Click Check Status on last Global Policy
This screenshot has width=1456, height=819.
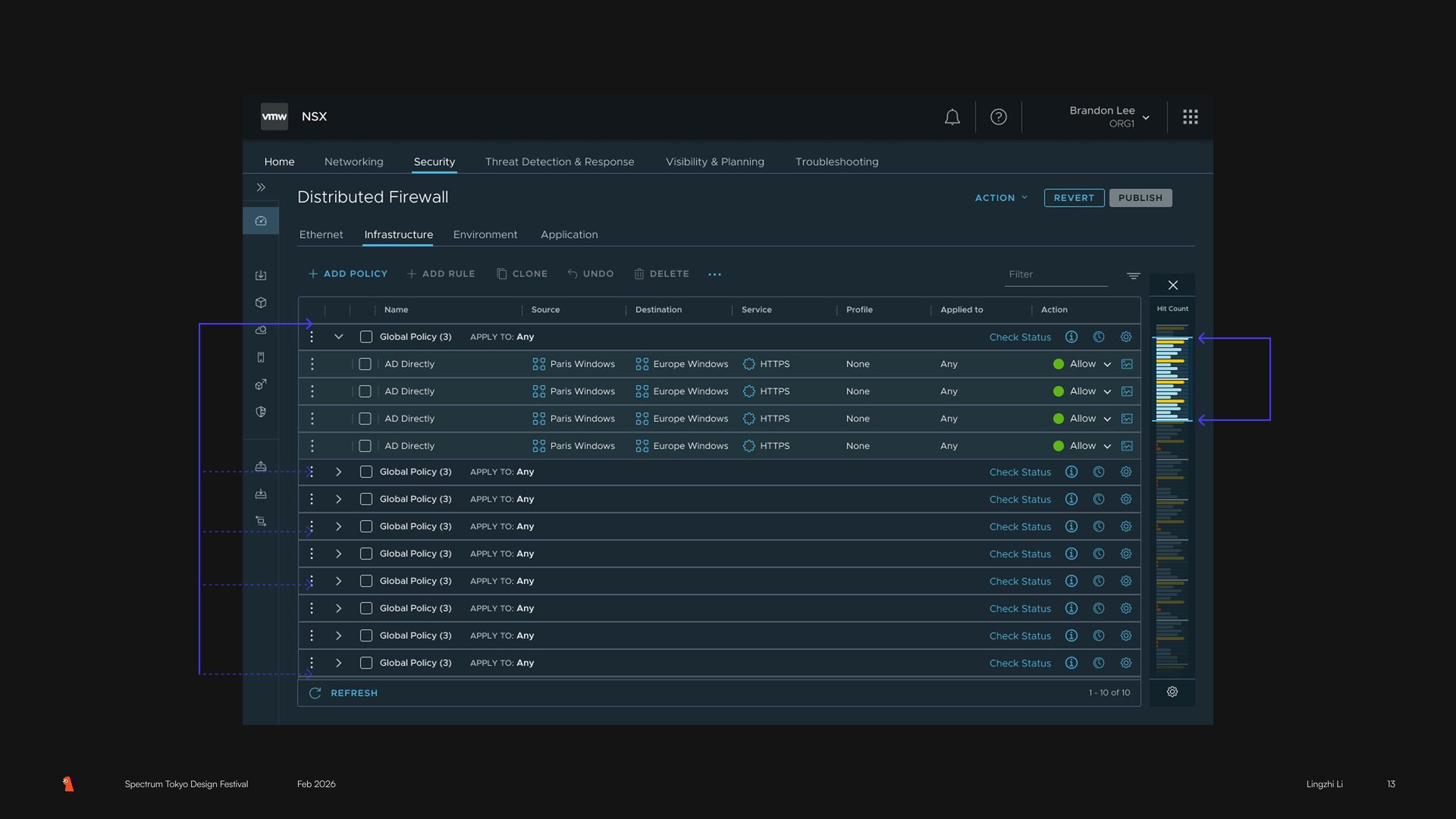[x=1020, y=663]
